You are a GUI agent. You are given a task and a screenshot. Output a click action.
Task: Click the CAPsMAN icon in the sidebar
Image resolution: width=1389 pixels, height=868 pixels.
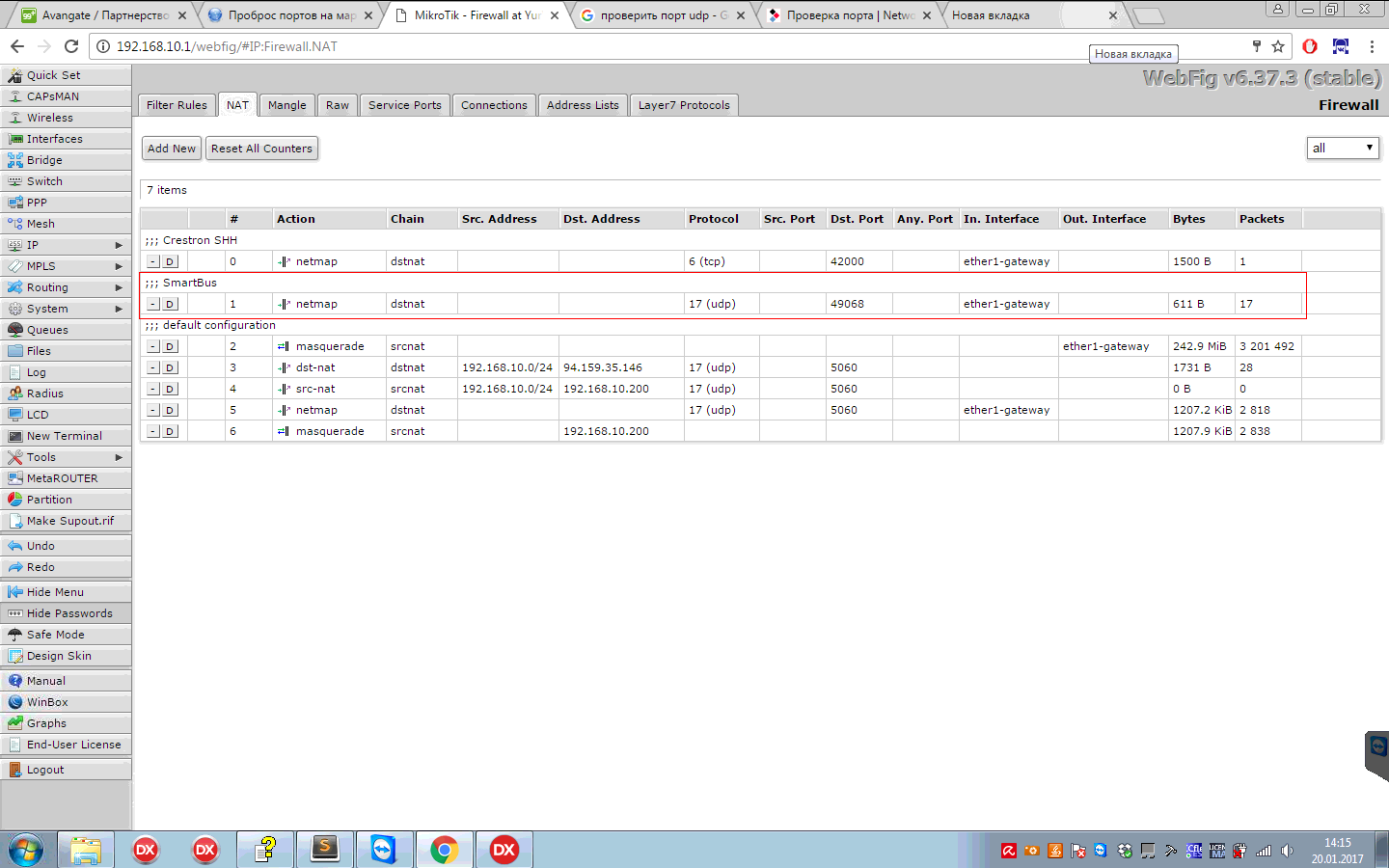pyautogui.click(x=14, y=96)
